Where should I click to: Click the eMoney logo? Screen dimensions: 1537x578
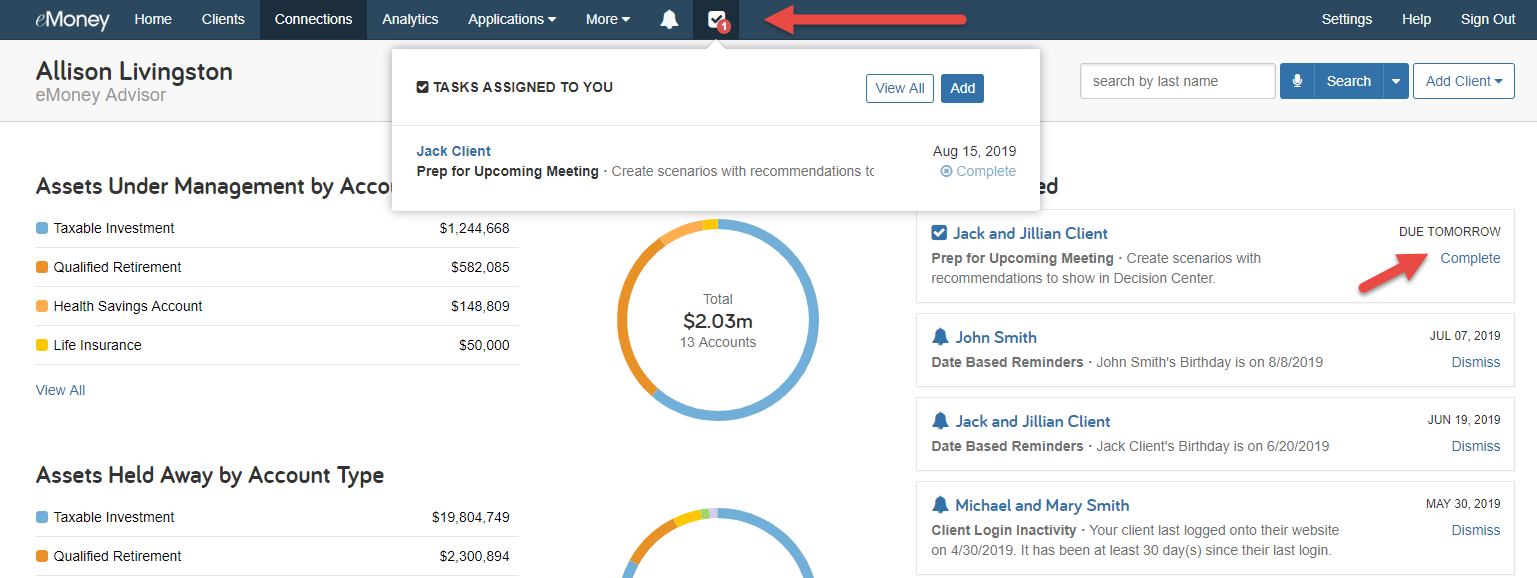[72, 19]
